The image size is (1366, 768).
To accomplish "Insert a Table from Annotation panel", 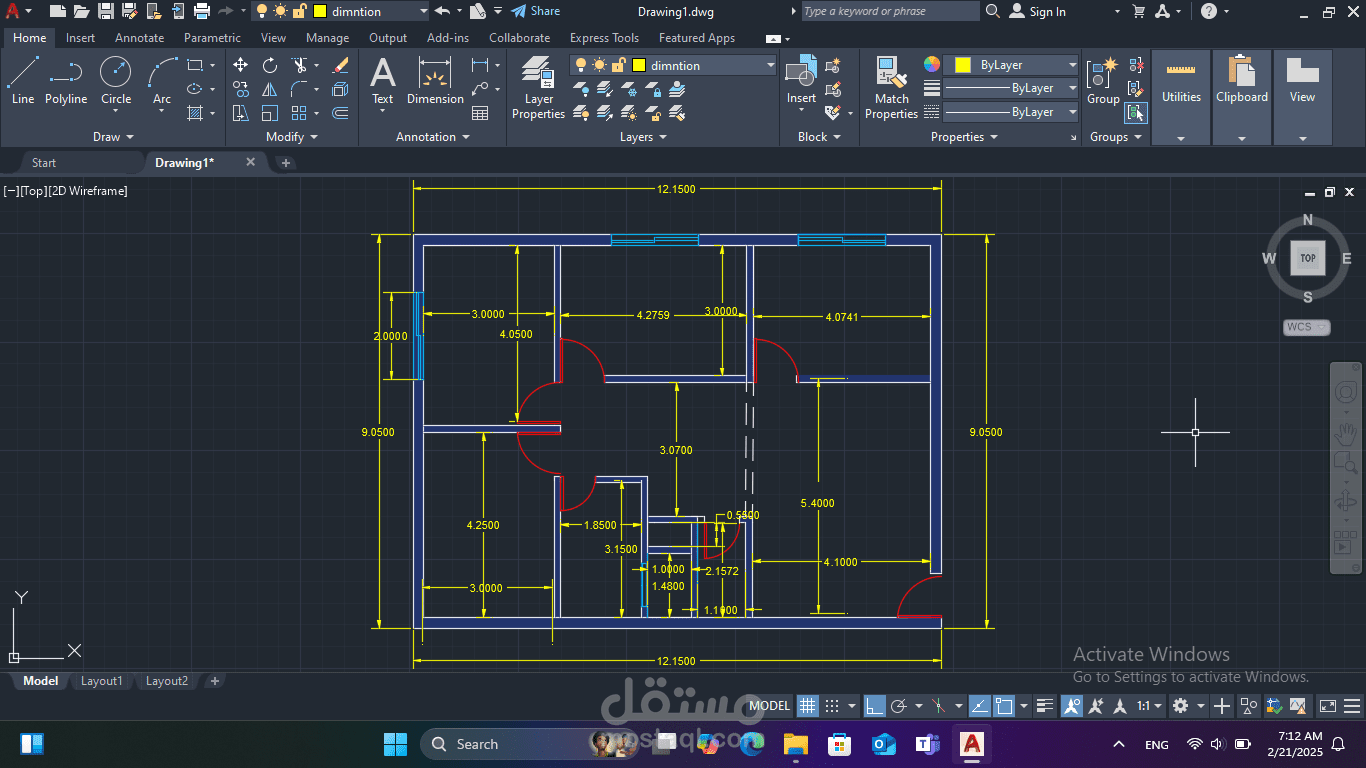I will (480, 113).
